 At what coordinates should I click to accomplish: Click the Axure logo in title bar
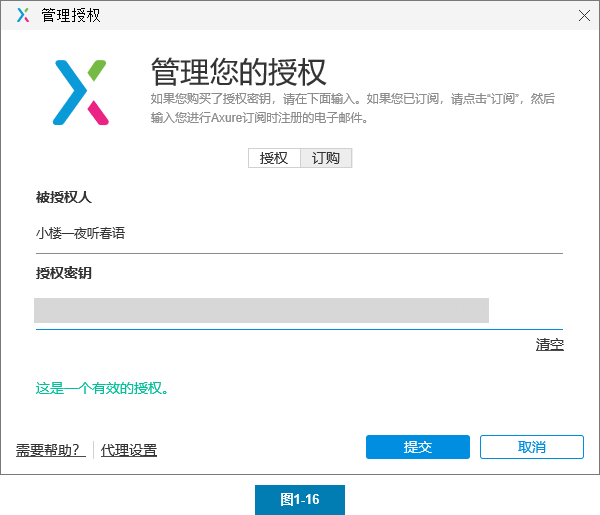tap(23, 15)
